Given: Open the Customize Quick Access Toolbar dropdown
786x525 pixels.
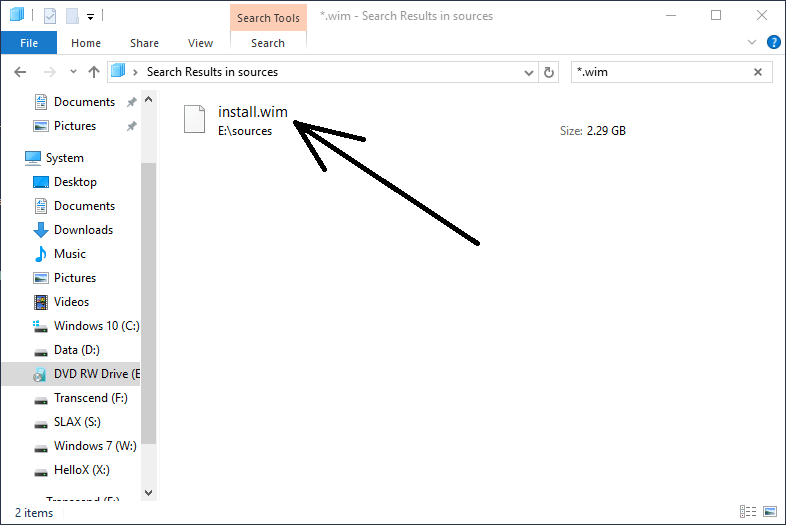Looking at the screenshot, I should pyautogui.click(x=90, y=16).
